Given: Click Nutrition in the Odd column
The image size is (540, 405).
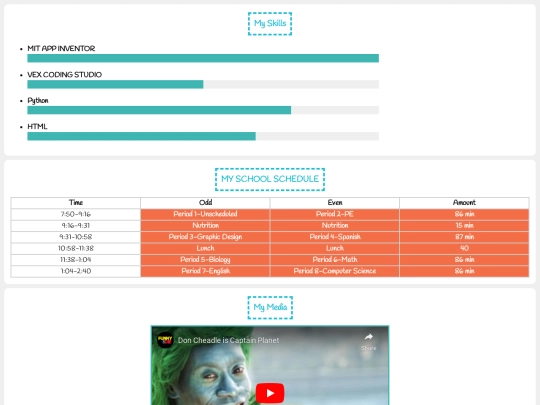Looking at the screenshot, I should coord(205,226).
